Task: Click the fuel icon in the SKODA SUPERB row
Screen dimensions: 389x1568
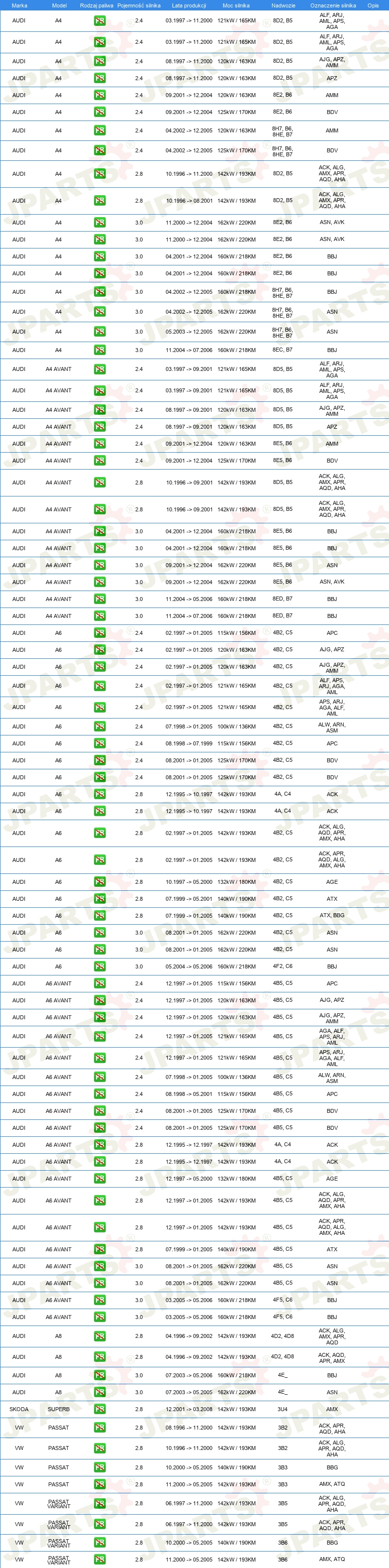Action: pyautogui.click(x=99, y=1409)
